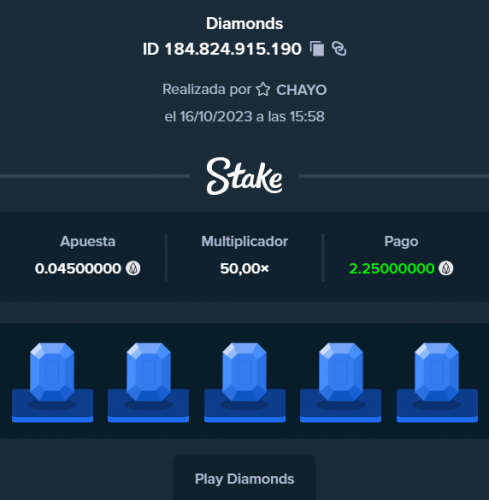The image size is (489, 500).
Task: Click the coin icon next to Apuesta amount
Action: pos(133,268)
